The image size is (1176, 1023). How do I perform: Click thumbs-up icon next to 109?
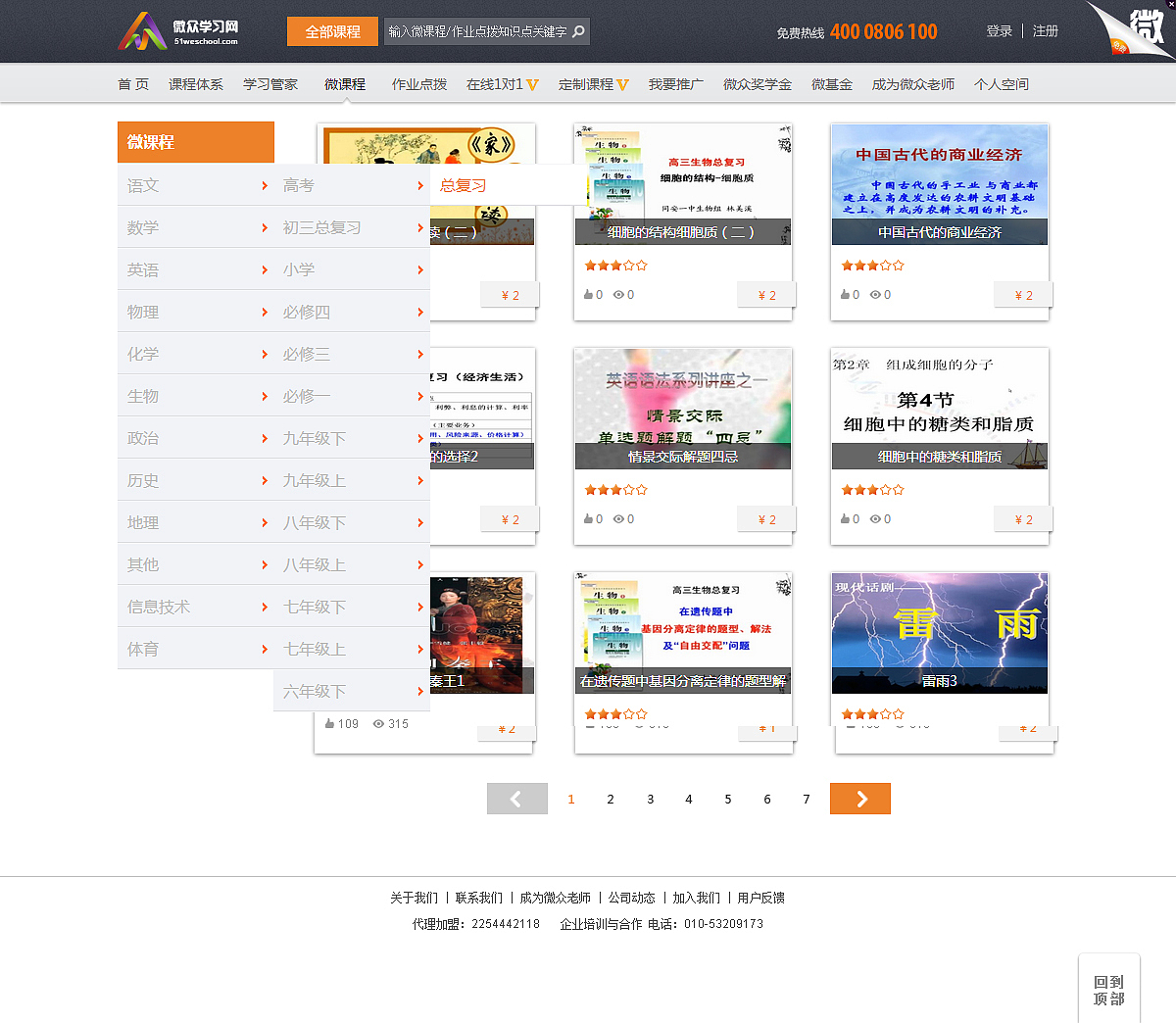[x=330, y=723]
